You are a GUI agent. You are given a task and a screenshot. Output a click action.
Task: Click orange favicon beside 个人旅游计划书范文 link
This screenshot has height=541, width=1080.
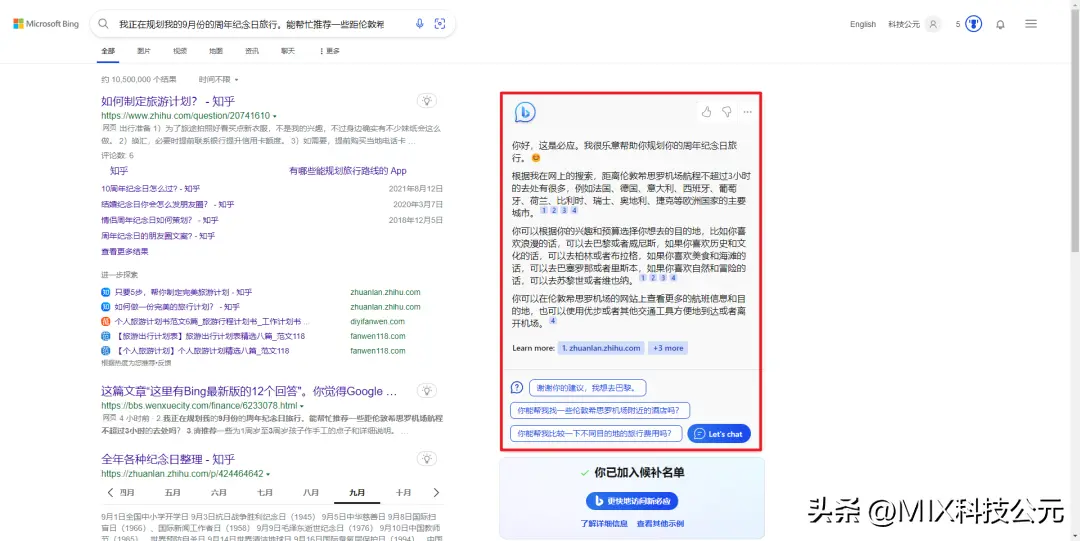click(106, 322)
